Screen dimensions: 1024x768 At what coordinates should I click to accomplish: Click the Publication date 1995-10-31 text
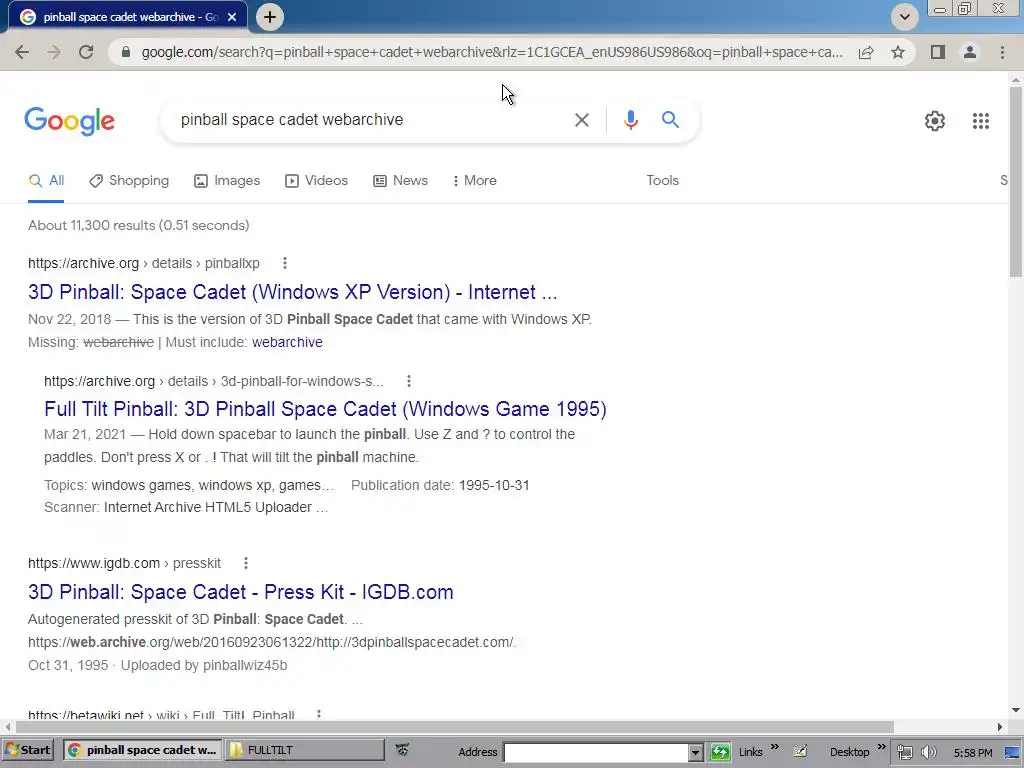click(440, 485)
